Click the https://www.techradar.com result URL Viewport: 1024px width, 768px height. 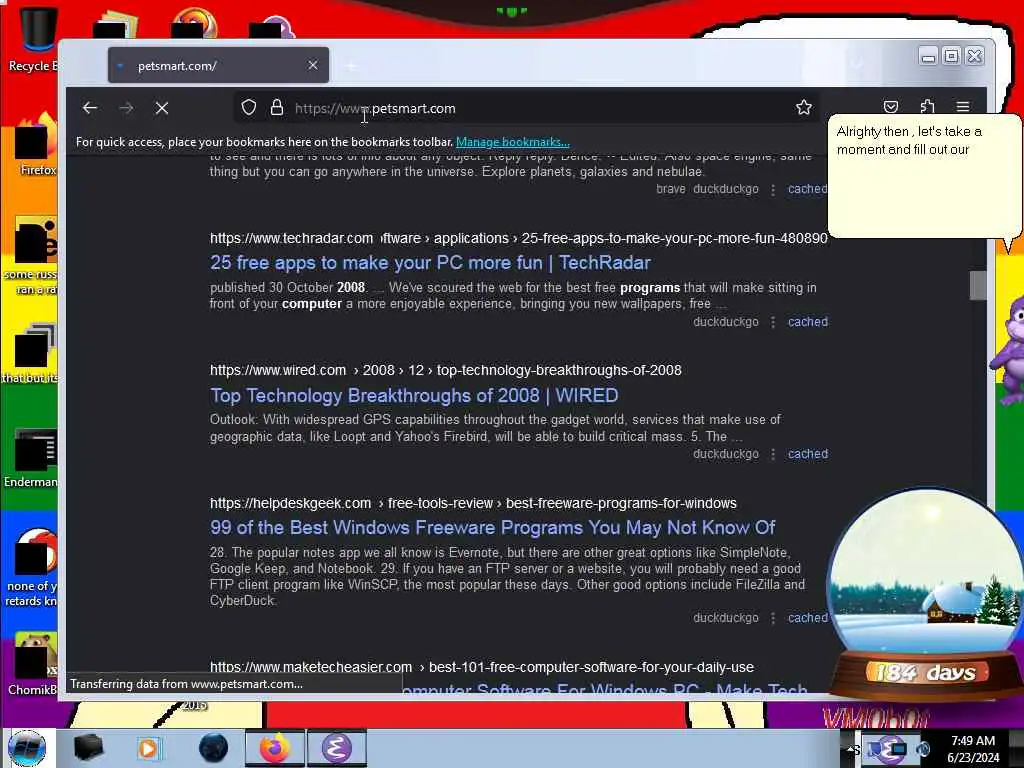click(x=291, y=238)
